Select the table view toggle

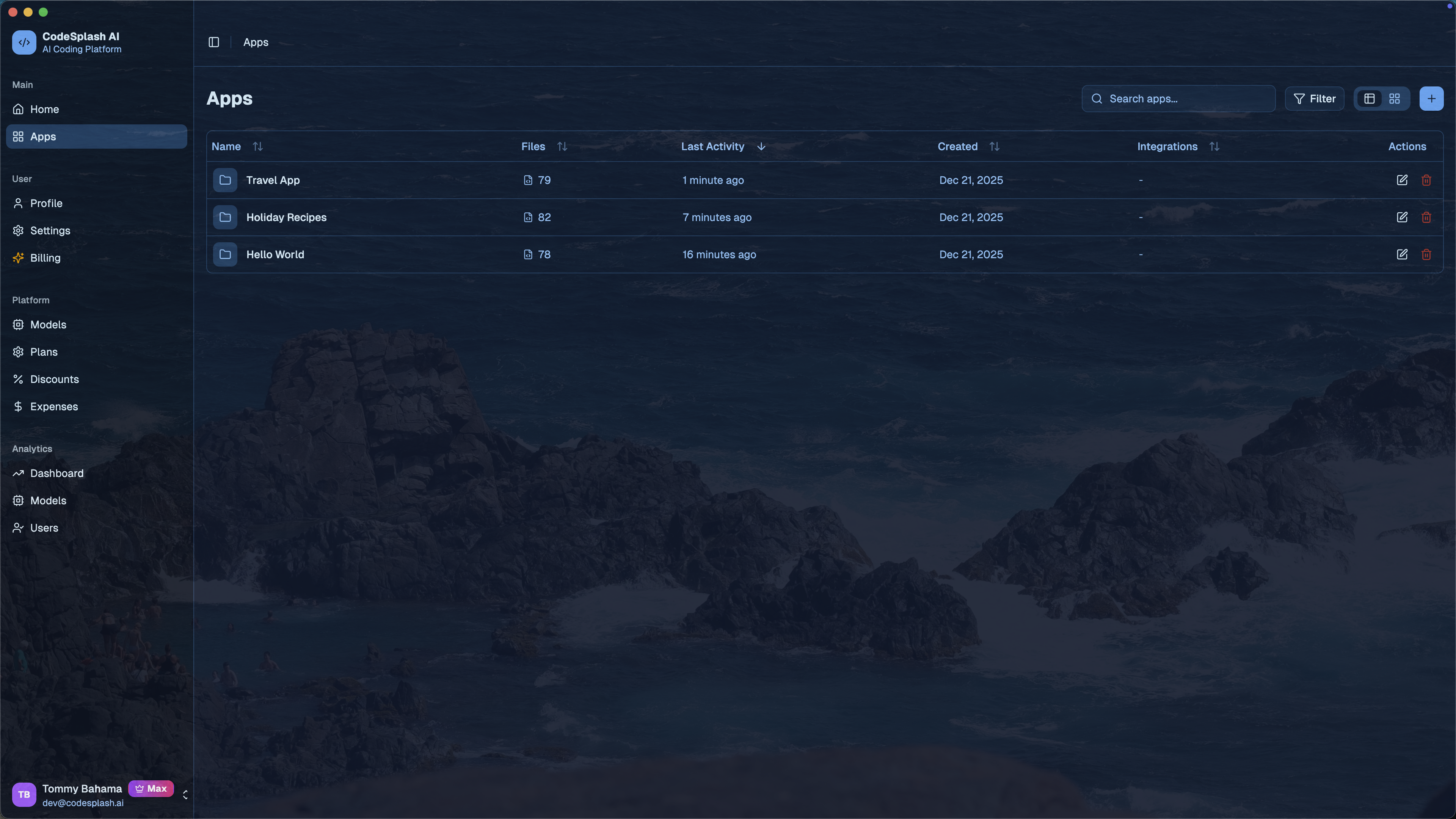1370,98
